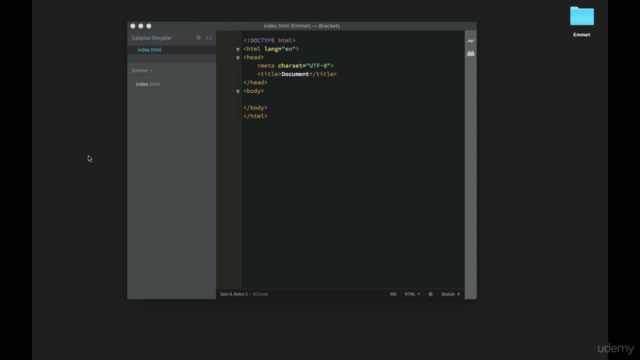Screen dimensions: 640x360
Task: Open Live Preview lightning icon
Action: pos(471,41)
